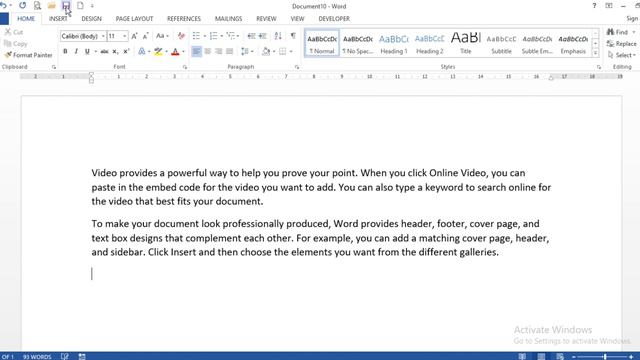Click Replace in Editing group
Viewport: 640px width, 360px height.
pos(622,44)
